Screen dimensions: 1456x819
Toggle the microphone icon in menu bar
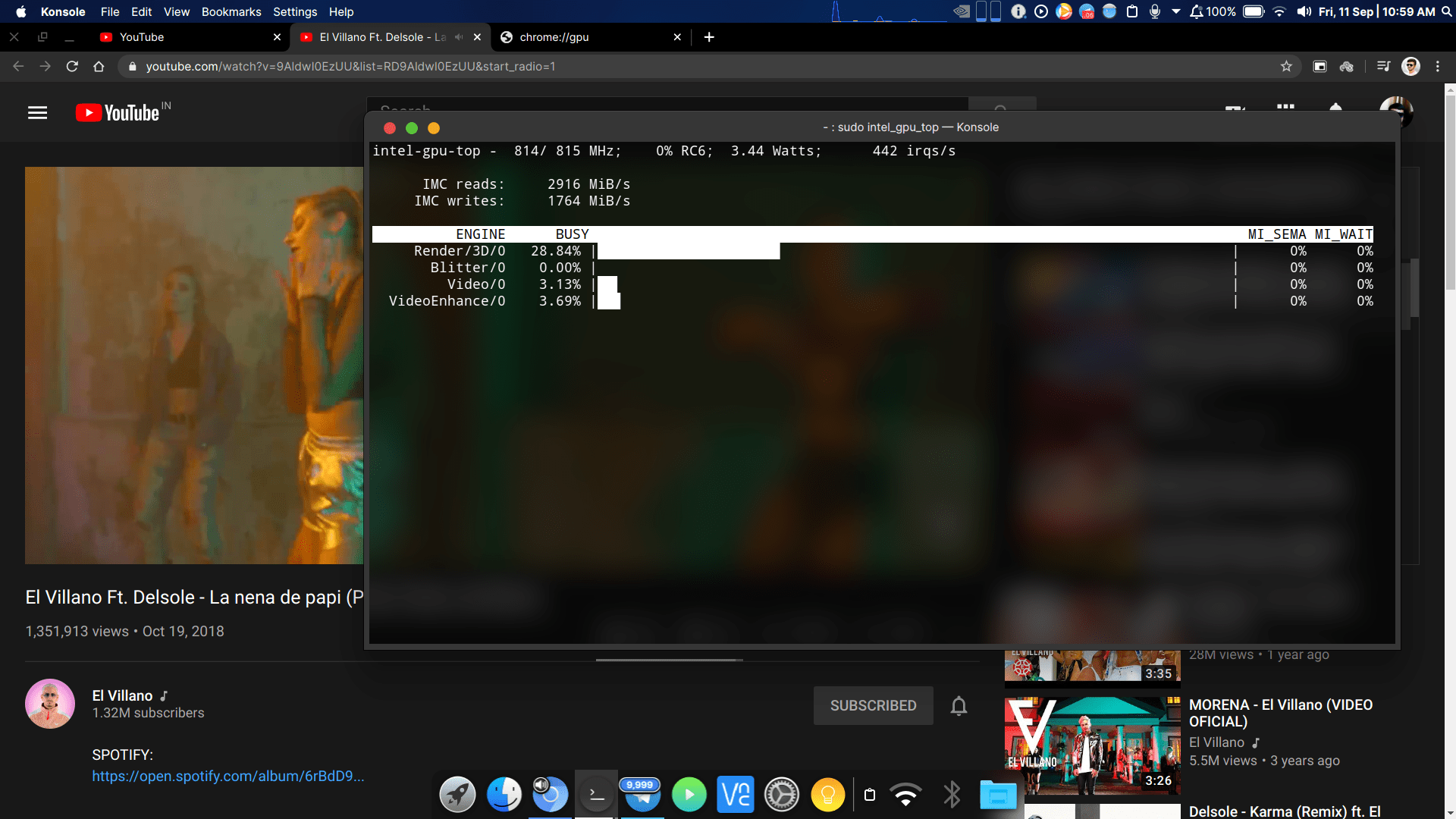pyautogui.click(x=1154, y=11)
